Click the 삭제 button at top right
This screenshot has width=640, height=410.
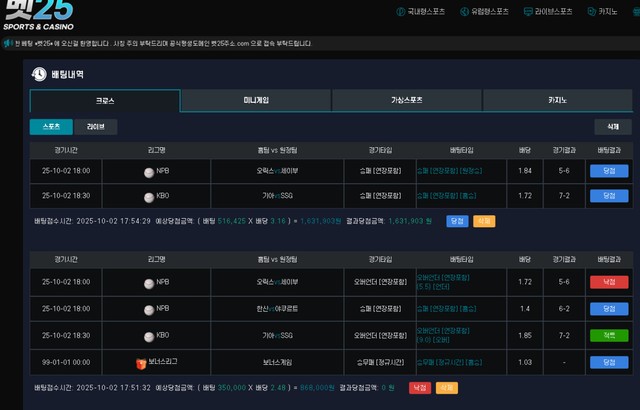[612, 127]
